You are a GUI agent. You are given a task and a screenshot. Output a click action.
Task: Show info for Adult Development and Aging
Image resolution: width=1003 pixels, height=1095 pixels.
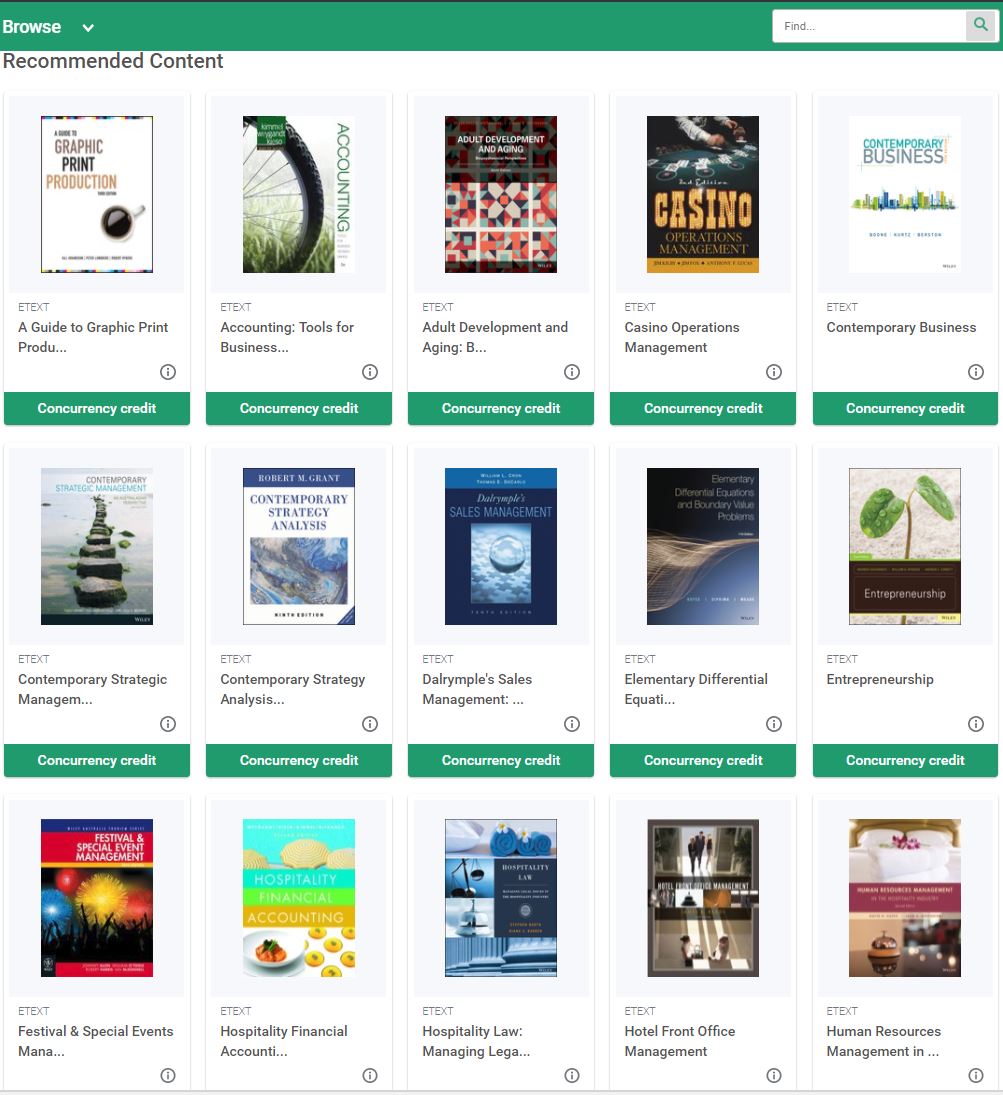point(571,372)
